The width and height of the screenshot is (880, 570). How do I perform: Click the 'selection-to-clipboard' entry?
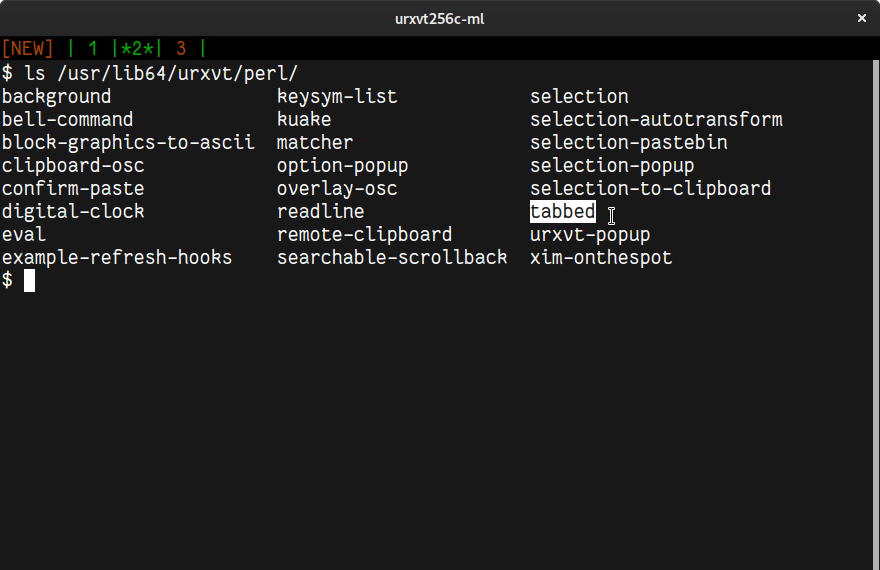tap(650, 189)
